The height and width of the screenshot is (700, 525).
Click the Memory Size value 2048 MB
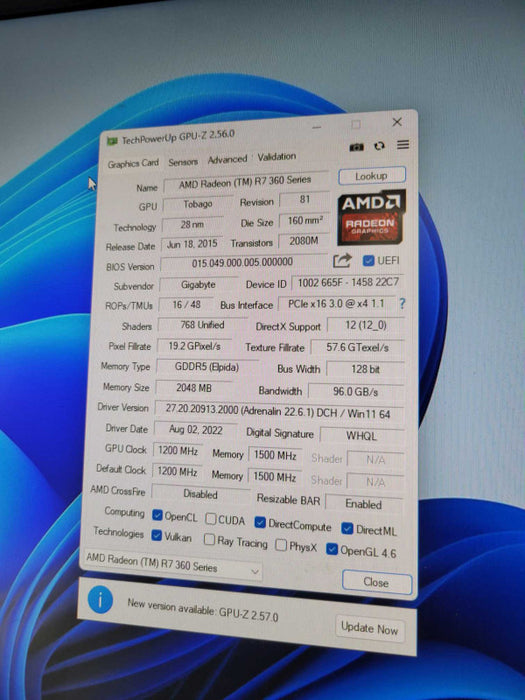194,388
